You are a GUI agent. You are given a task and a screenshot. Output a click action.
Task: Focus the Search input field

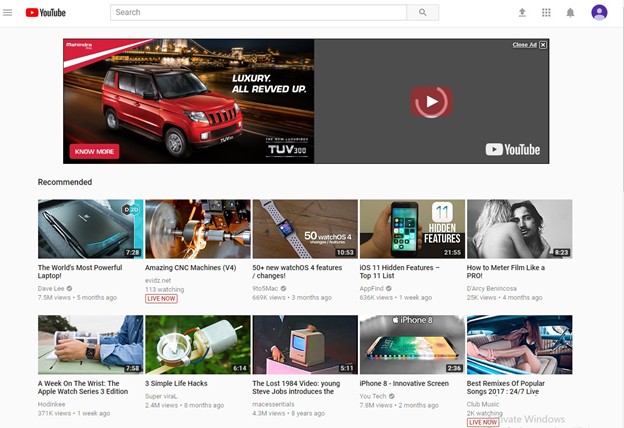point(258,12)
